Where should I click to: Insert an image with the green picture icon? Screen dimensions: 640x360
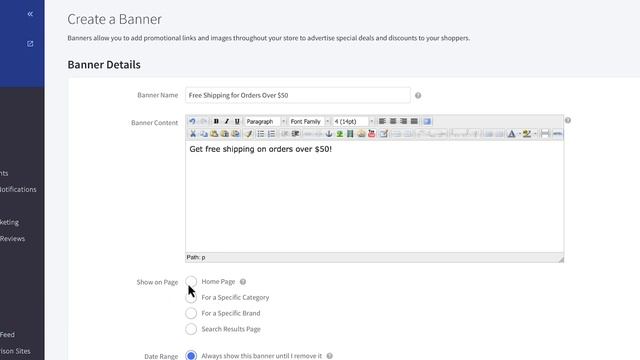[340, 133]
